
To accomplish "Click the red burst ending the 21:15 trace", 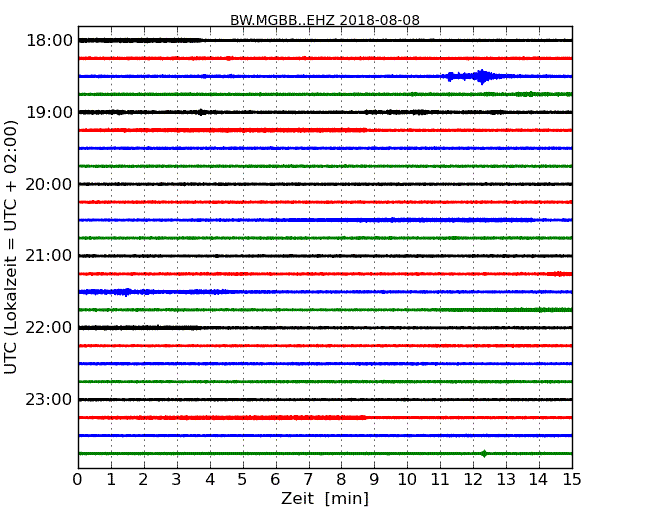I will pos(560,274).
